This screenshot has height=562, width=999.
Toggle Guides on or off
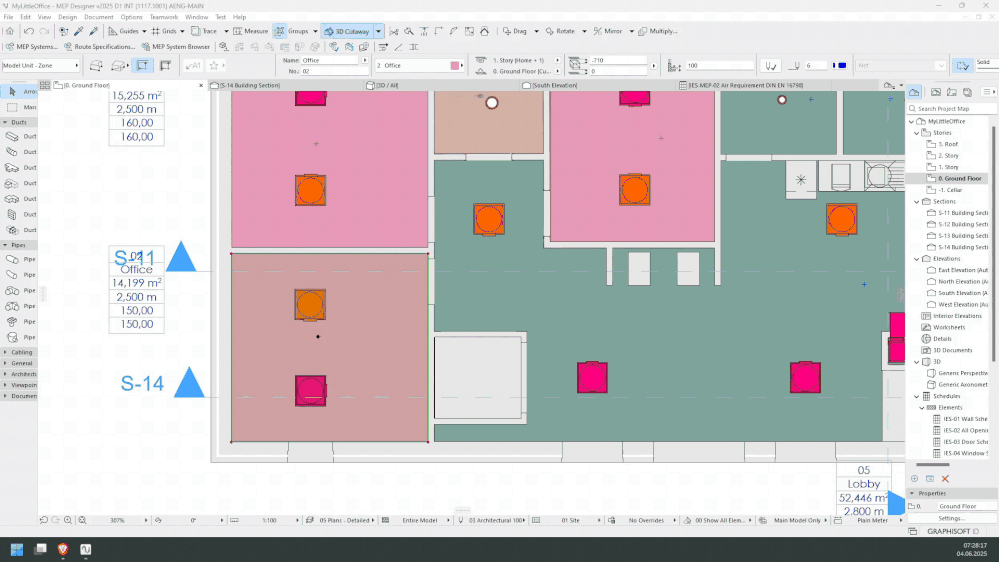(122, 31)
